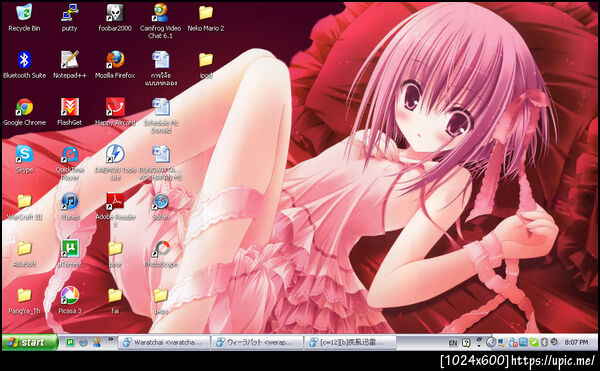Launch DAEMON Tools Lite

[115, 163]
